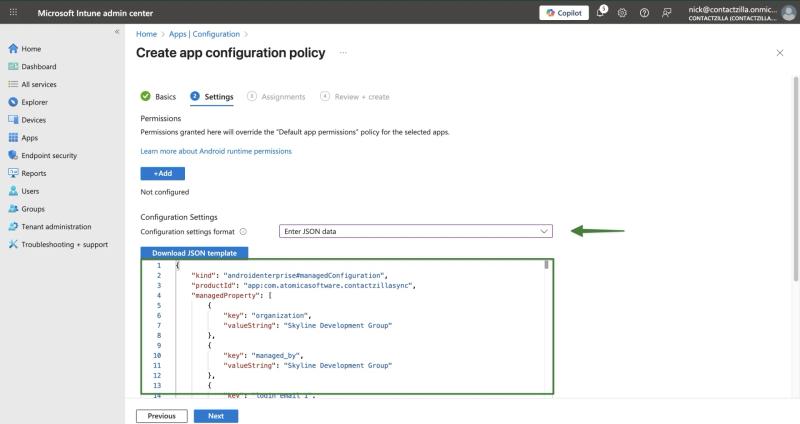800x424 pixels.
Task: Open the feedback person icon
Action: [x=666, y=13]
